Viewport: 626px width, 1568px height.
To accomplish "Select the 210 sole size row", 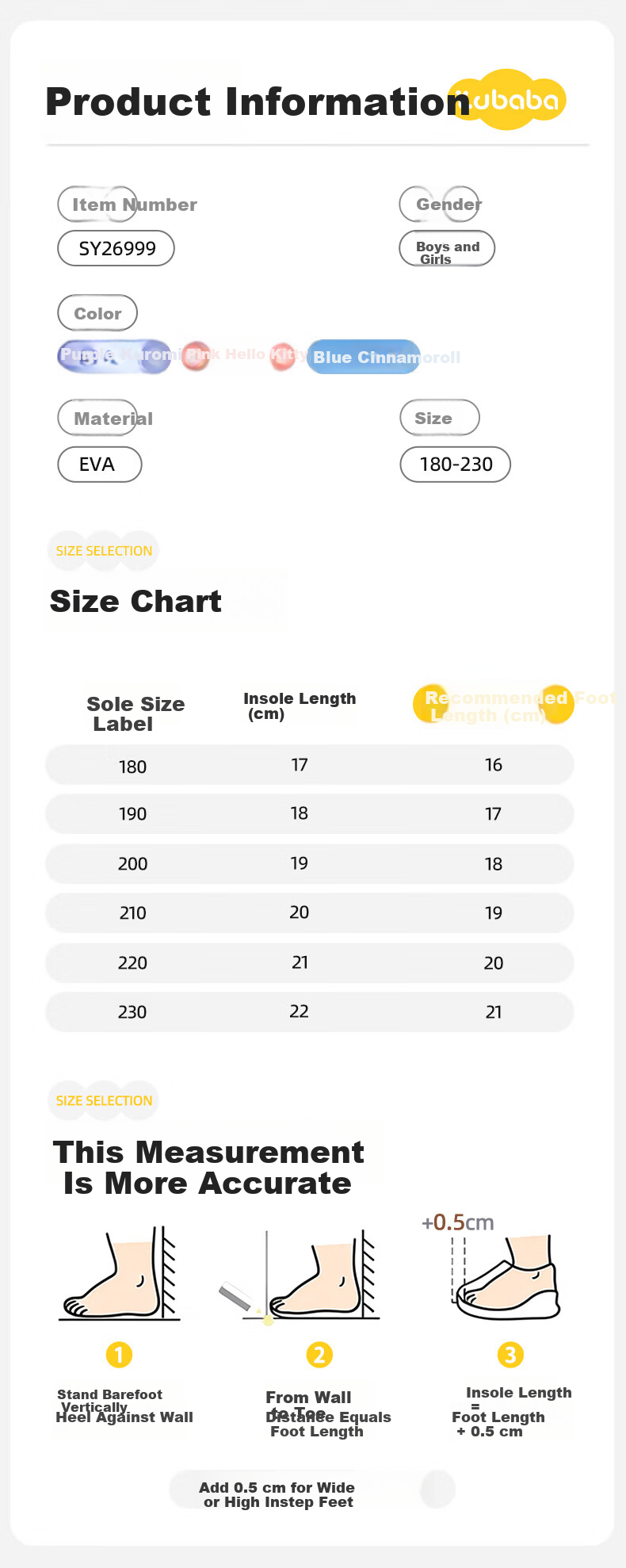I will click(310, 912).
